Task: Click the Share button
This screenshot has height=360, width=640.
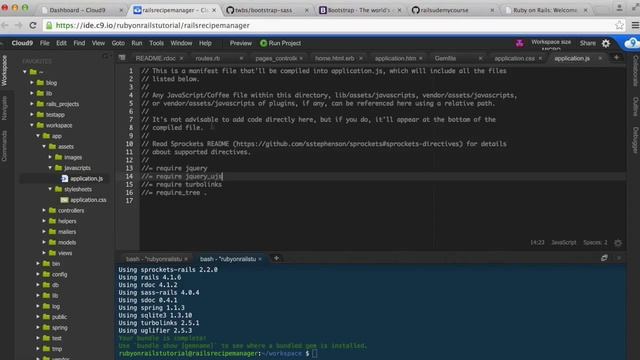Action: [588, 43]
